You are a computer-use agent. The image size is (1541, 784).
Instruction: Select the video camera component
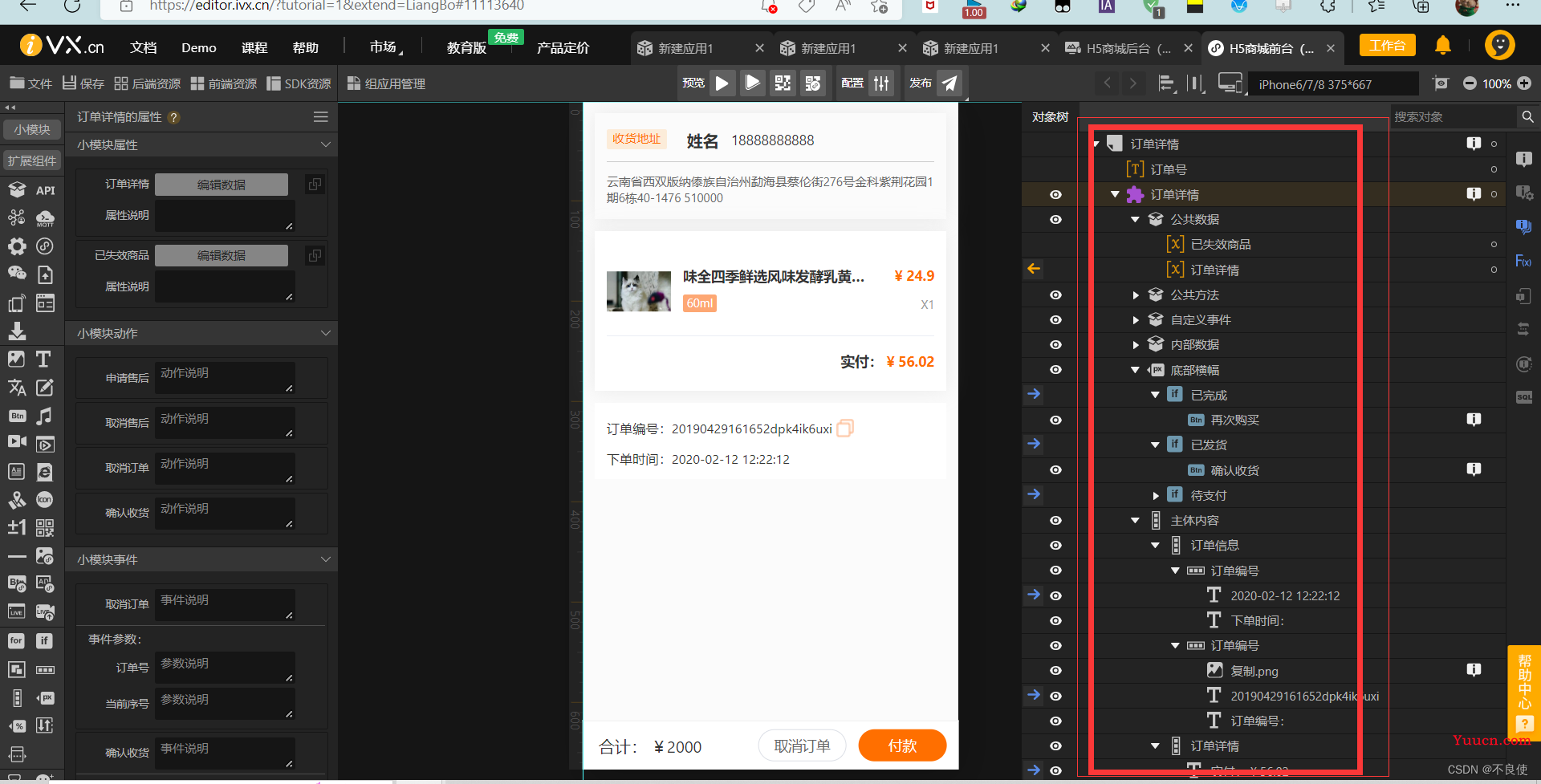tap(17, 441)
